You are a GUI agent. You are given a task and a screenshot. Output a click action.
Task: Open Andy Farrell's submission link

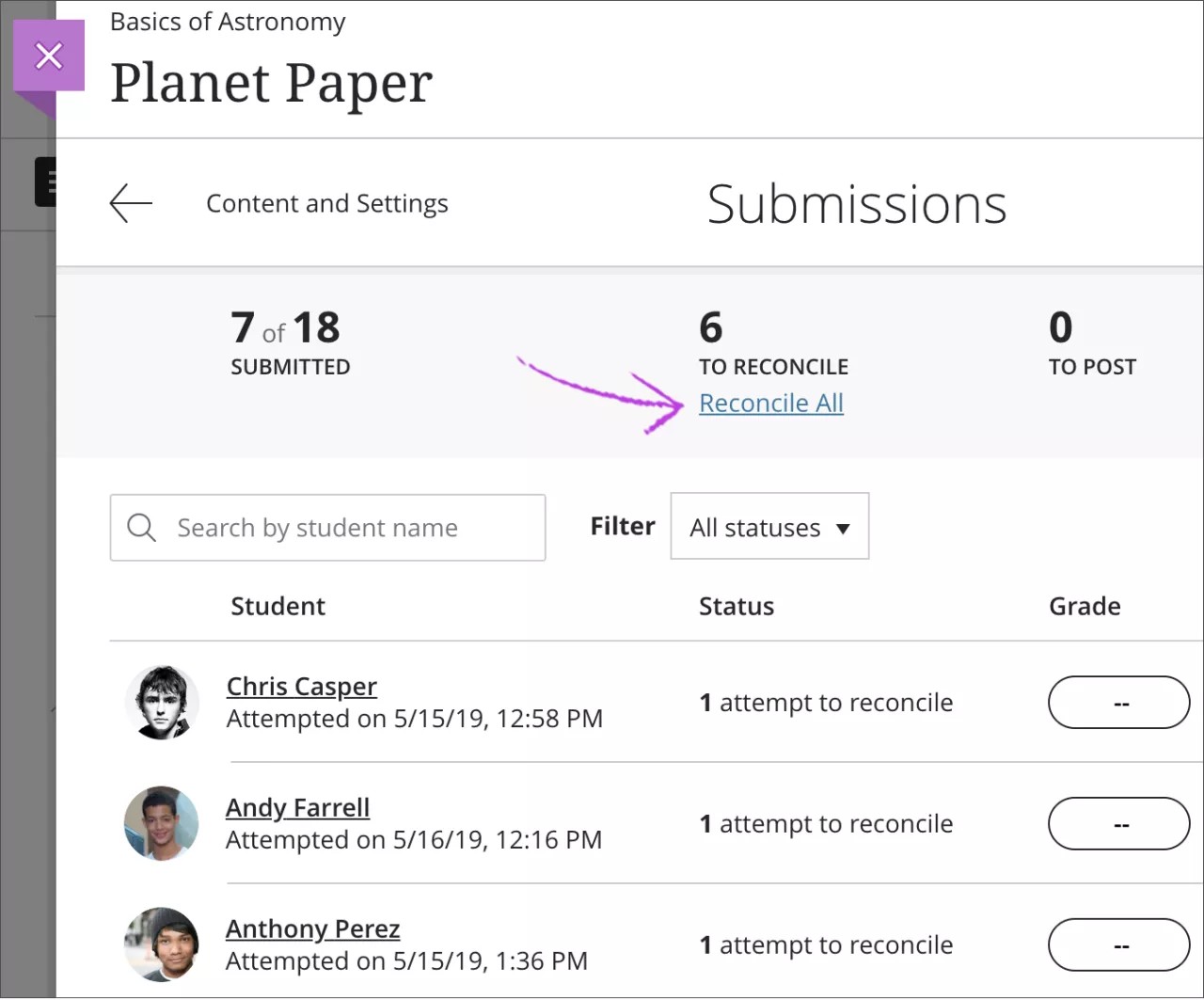tap(297, 808)
